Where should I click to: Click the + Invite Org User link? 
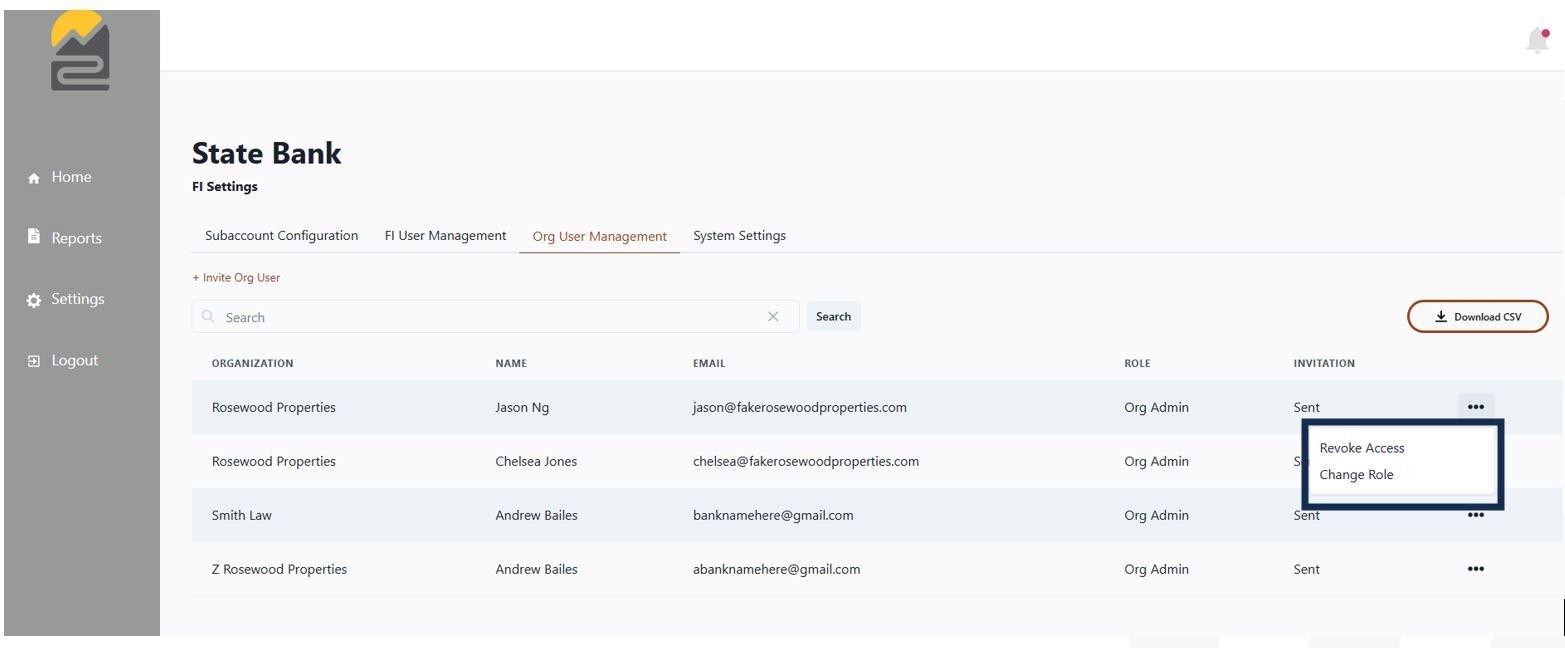click(236, 278)
